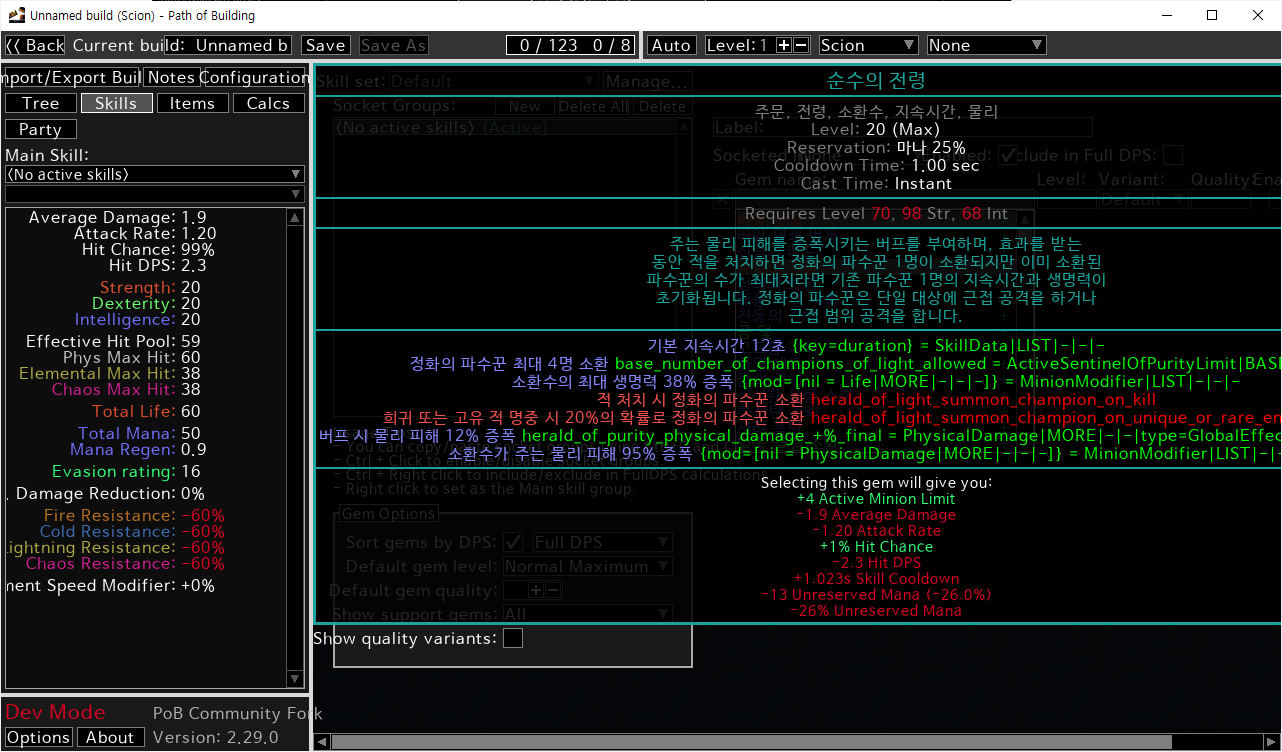Click the Version: 2.29.0 text
Image resolution: width=1282 pixels, height=752 pixels.
point(217,737)
